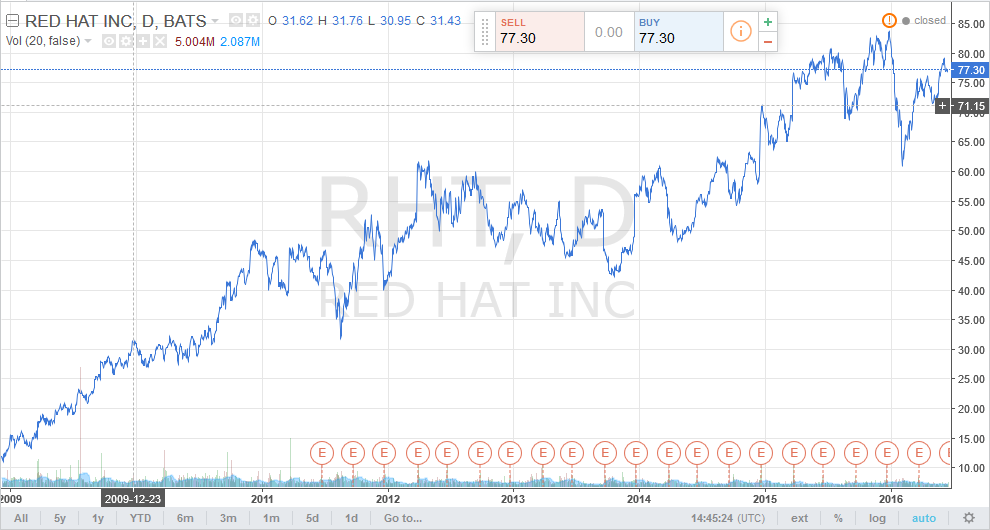
Task: Click the 2009-12-23 crosshair date label
Action: [133, 499]
